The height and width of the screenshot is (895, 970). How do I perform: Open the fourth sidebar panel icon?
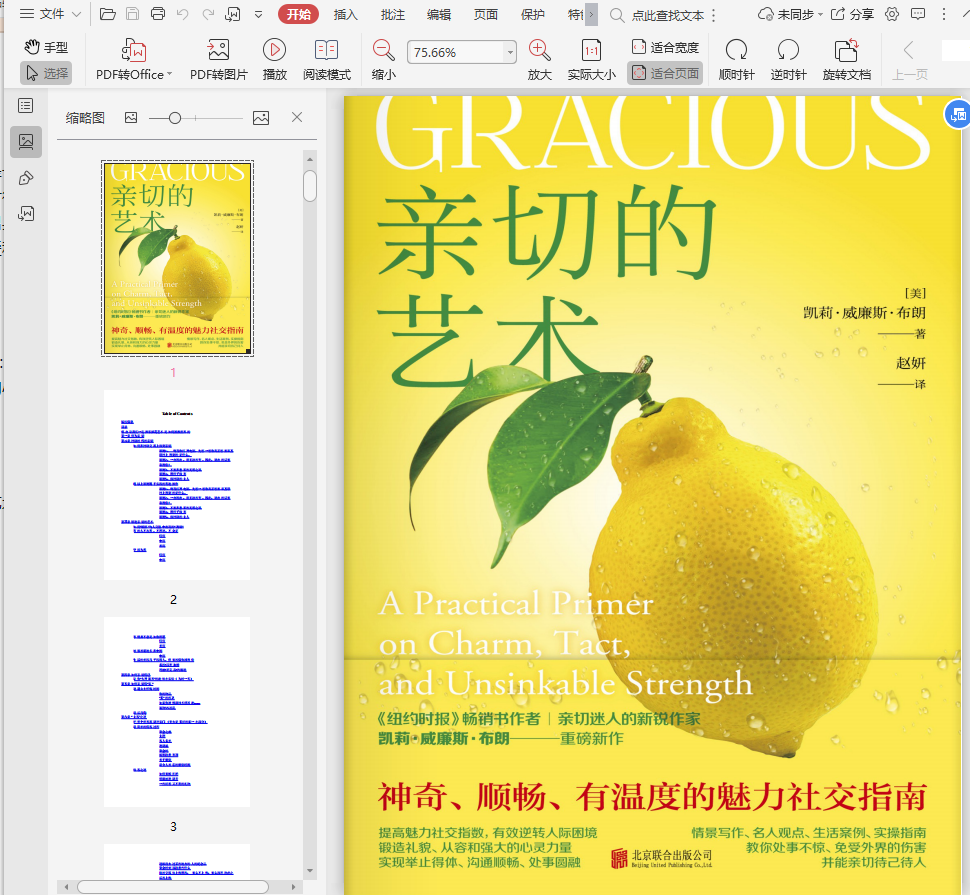click(x=26, y=213)
